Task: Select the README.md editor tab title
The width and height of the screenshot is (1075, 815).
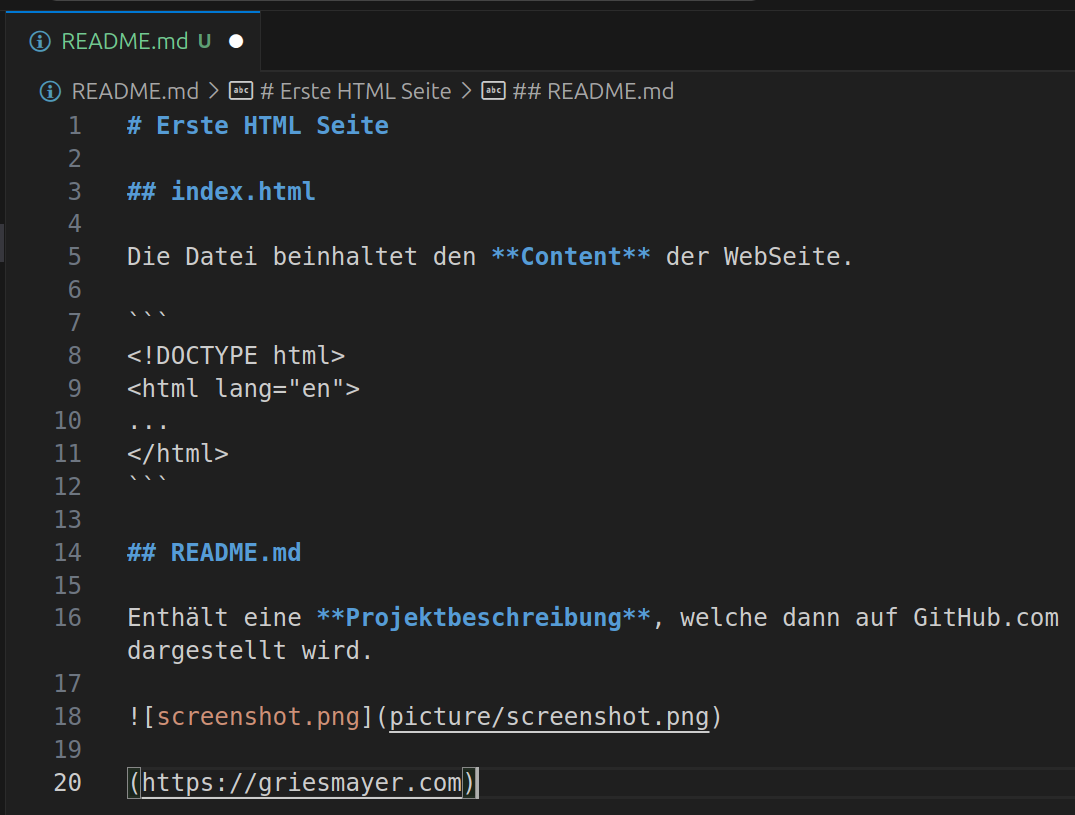Action: tap(125, 41)
